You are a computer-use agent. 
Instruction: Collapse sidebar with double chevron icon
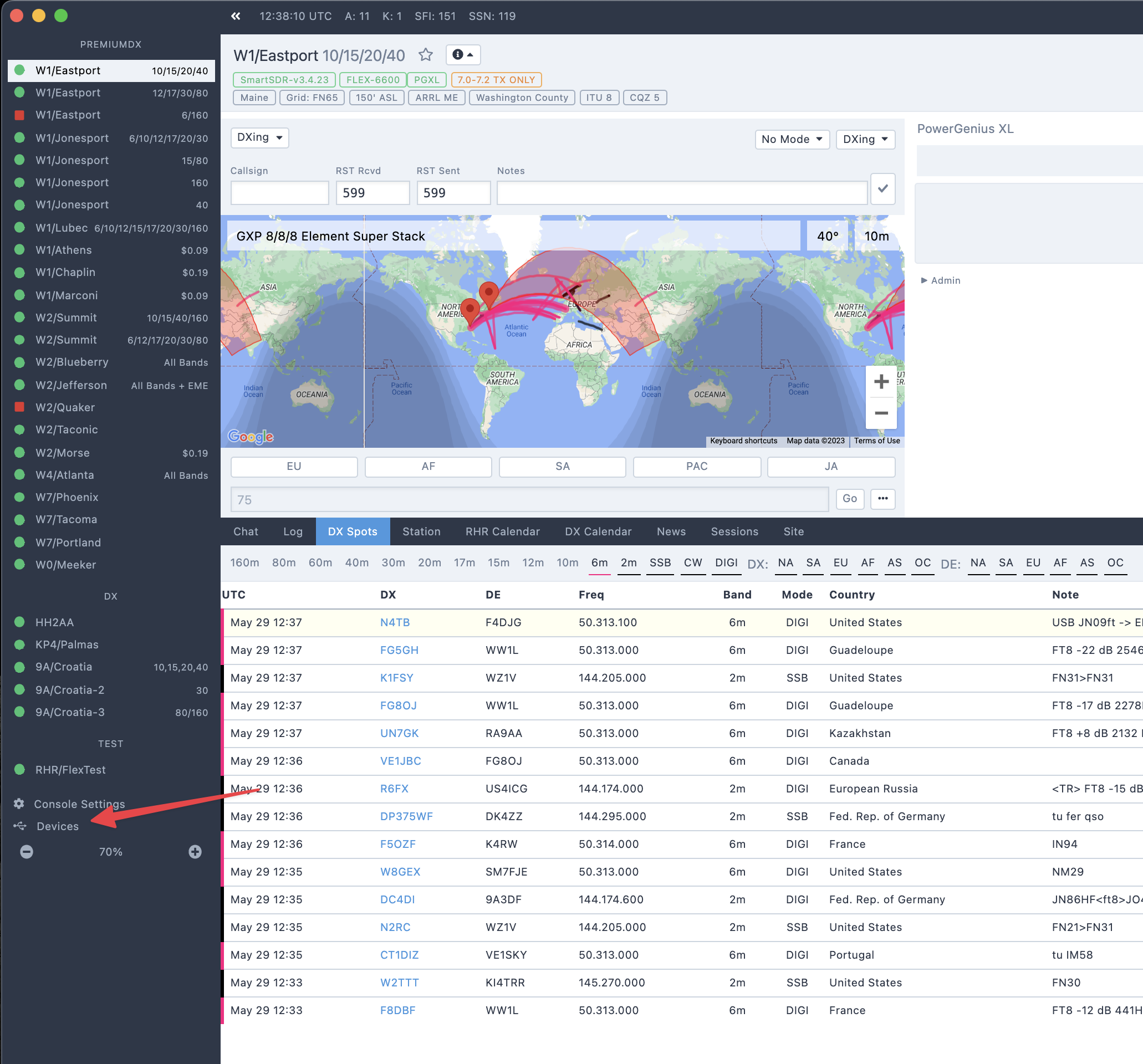[236, 16]
